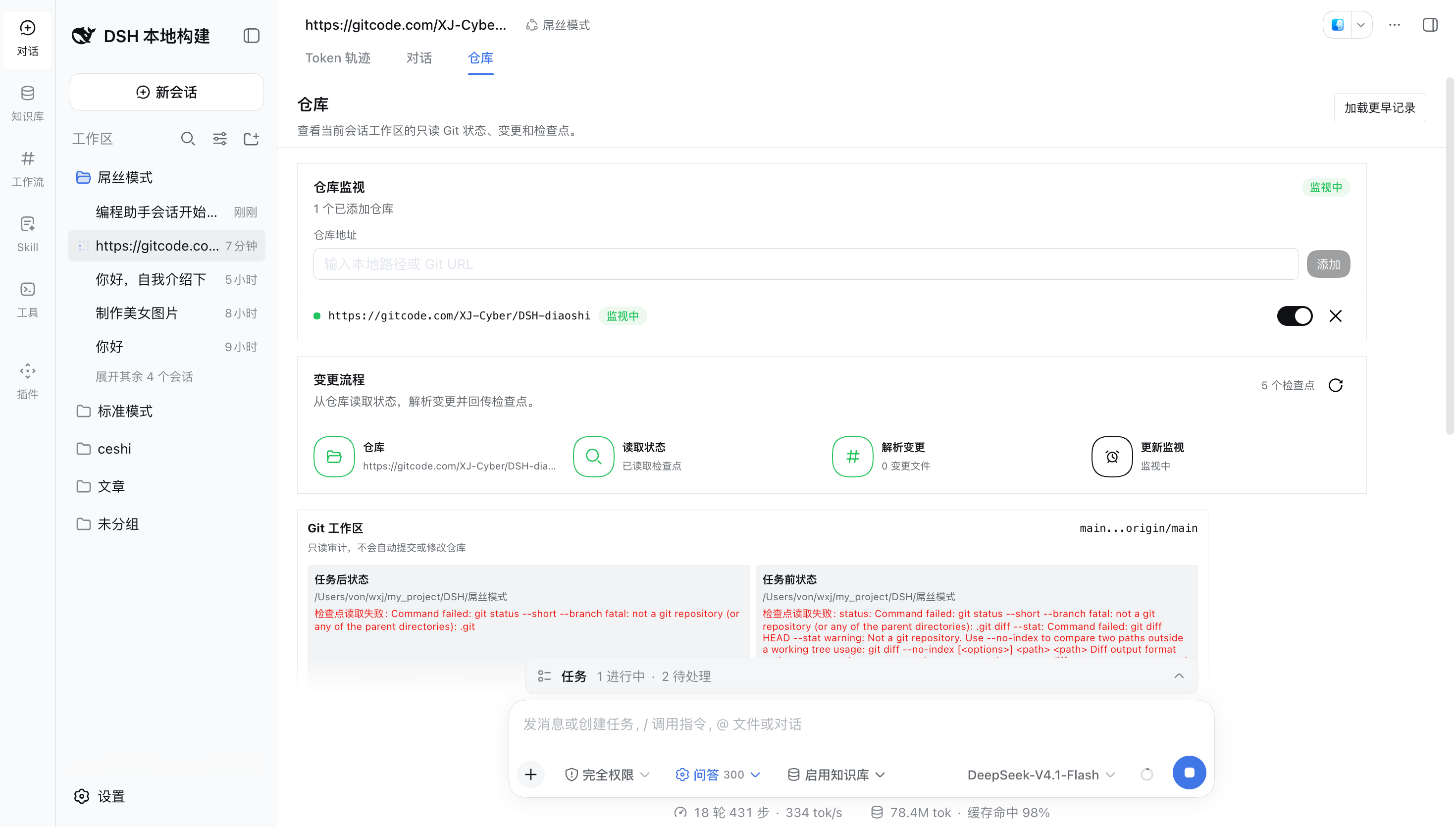Viewport: 1456px width, 827px height.
Task: Create a new workspace folder
Action: (252, 139)
